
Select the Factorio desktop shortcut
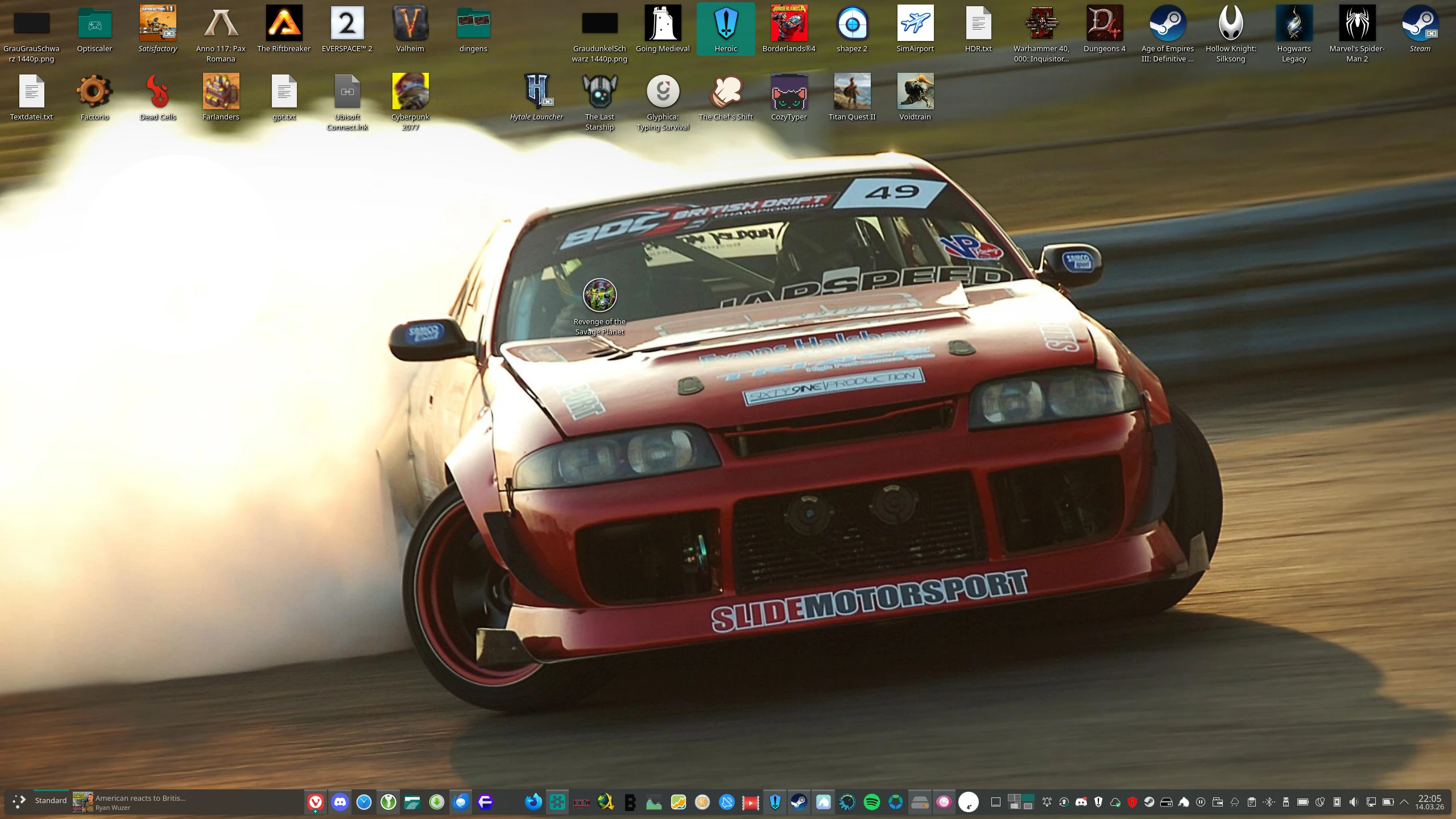click(x=94, y=92)
